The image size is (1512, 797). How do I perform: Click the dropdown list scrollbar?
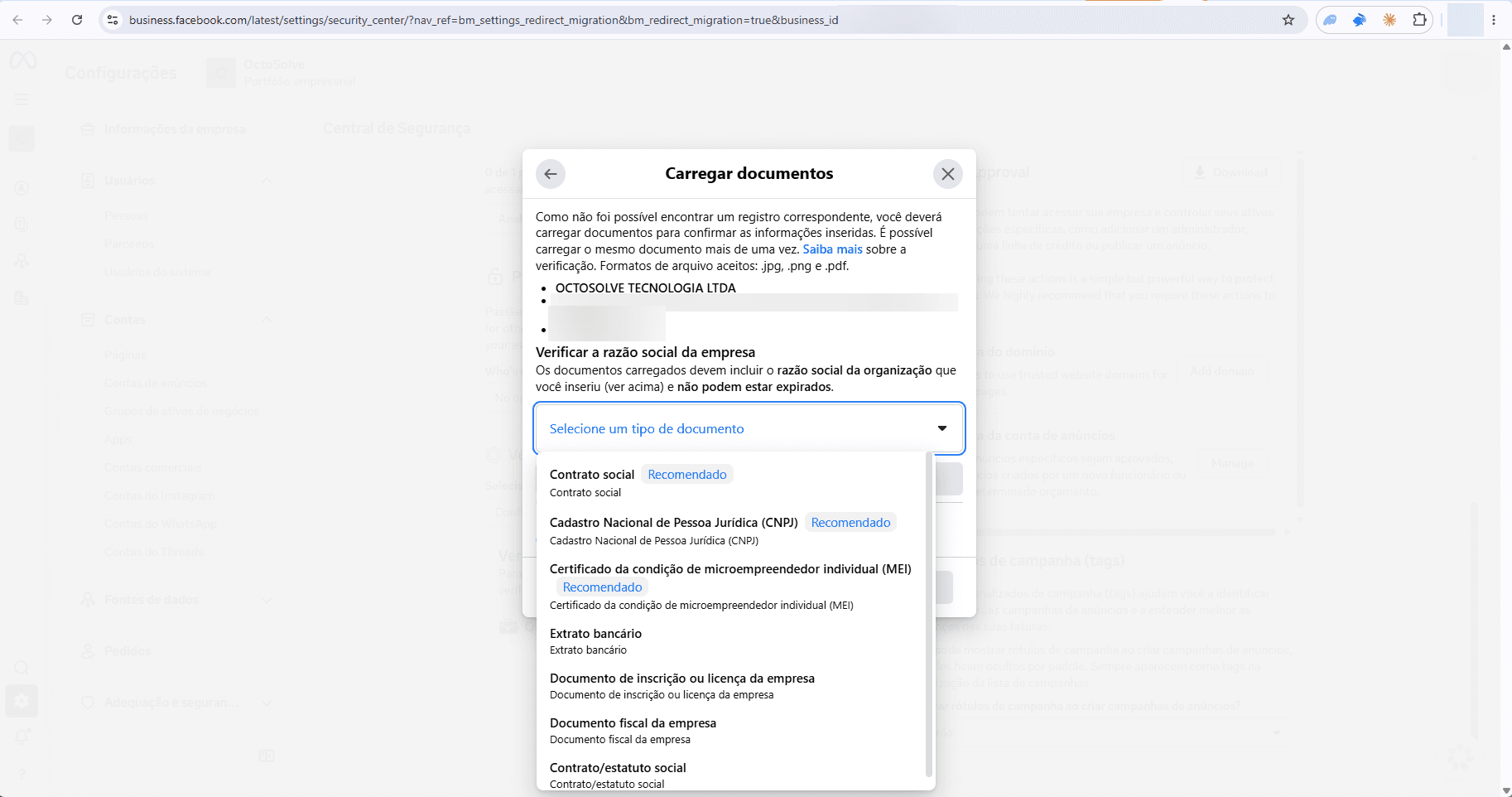(929, 615)
